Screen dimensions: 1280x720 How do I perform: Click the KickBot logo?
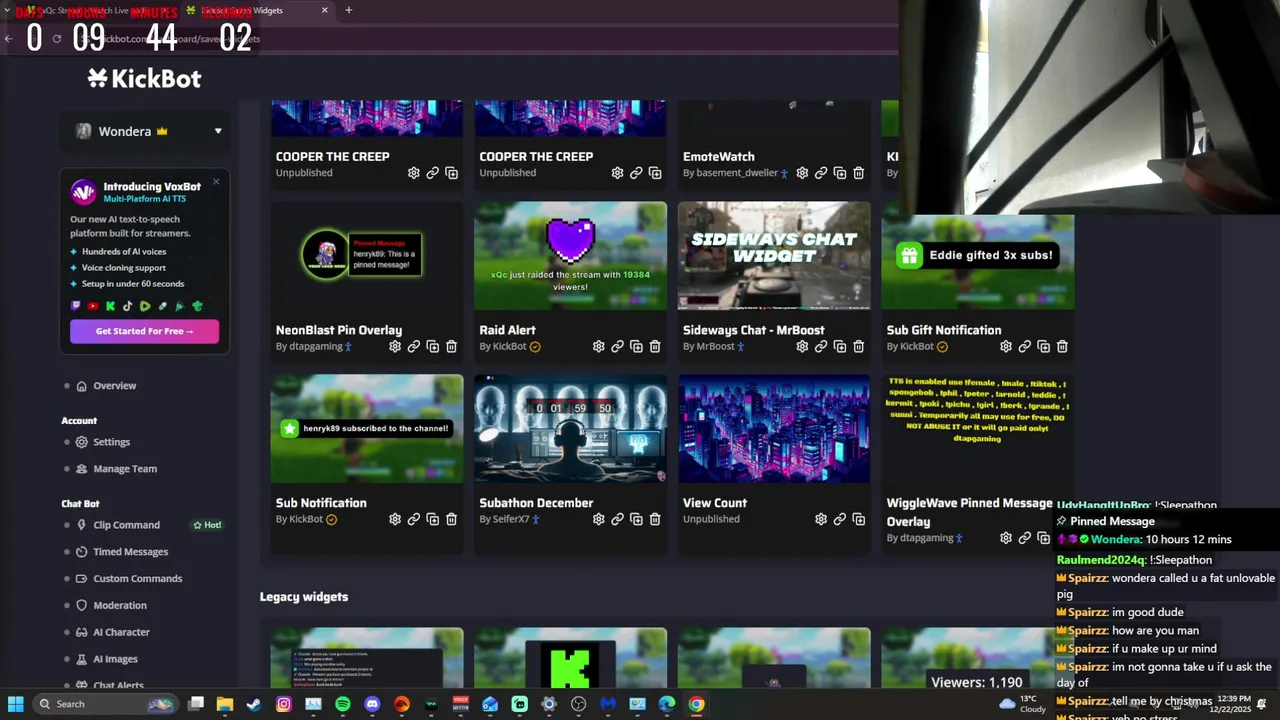[x=144, y=78]
